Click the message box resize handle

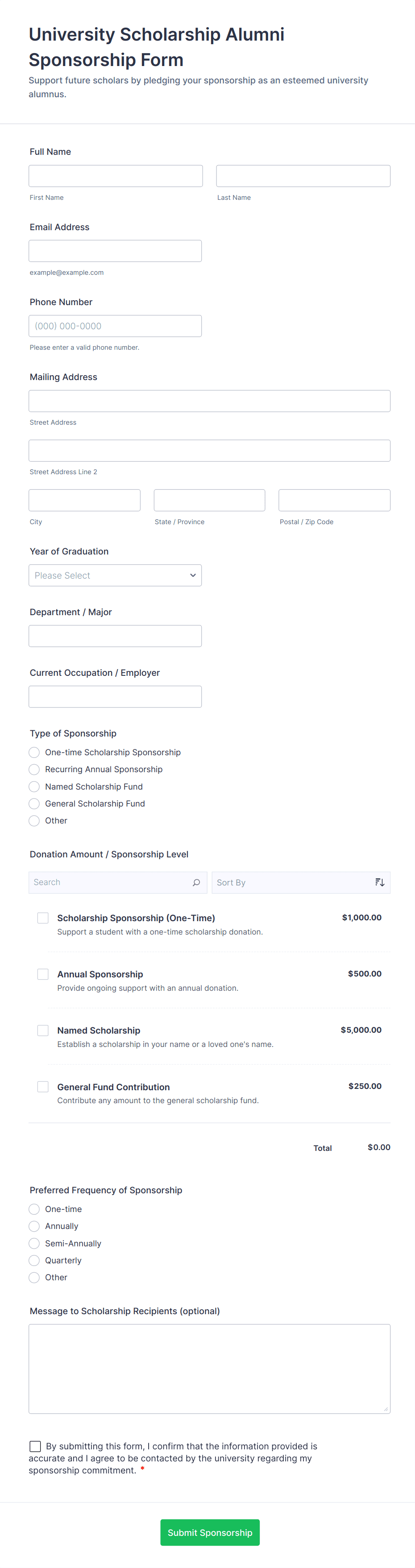coord(386,1408)
